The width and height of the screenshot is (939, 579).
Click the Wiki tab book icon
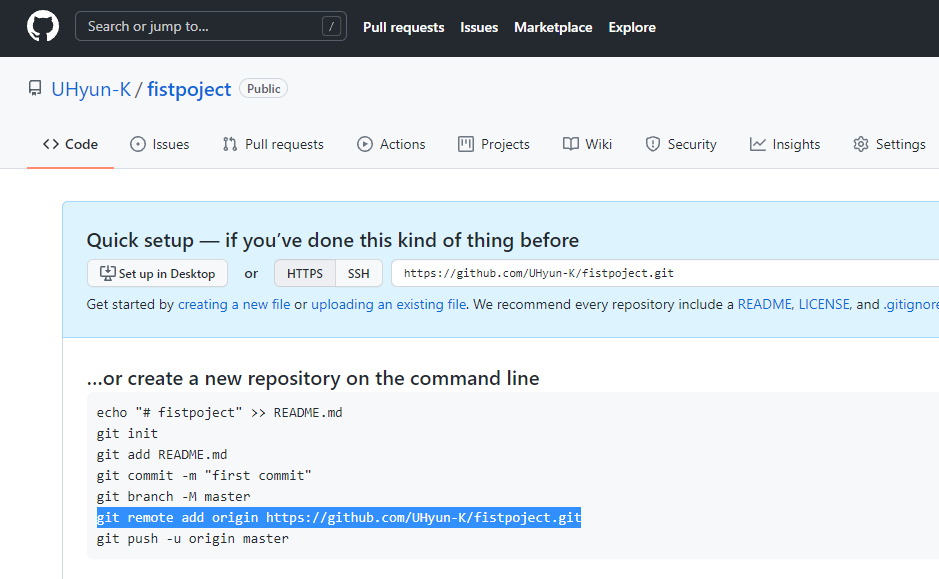tap(571, 144)
